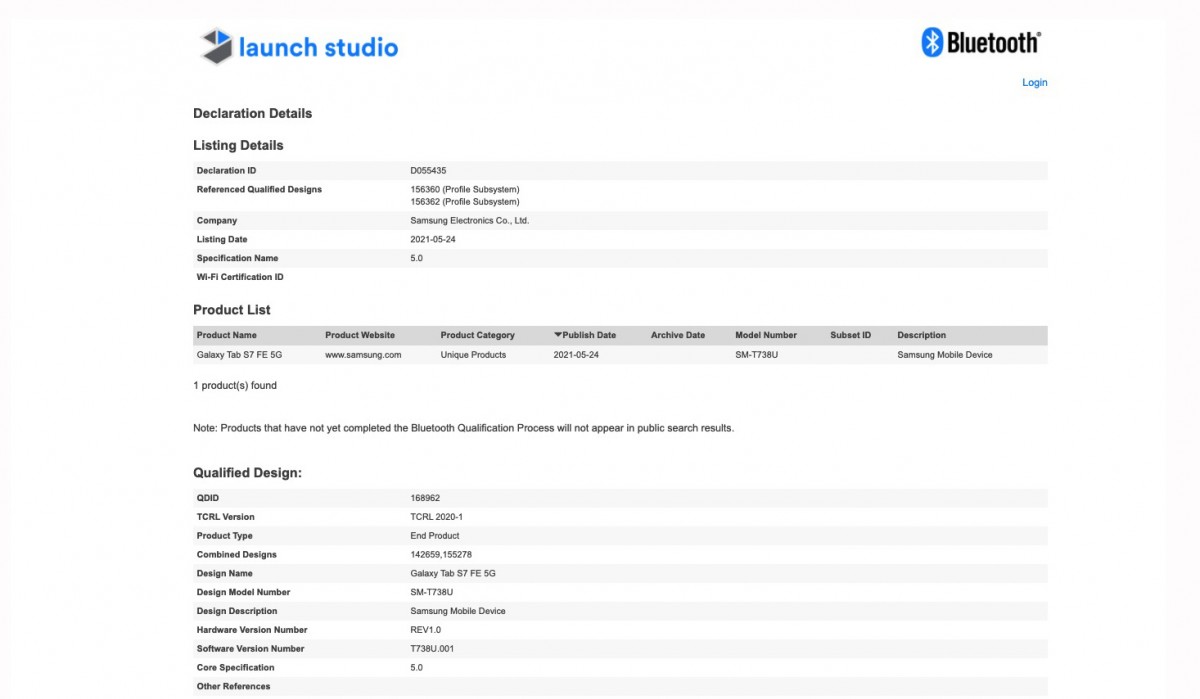Click the Product List heading

coord(232,310)
